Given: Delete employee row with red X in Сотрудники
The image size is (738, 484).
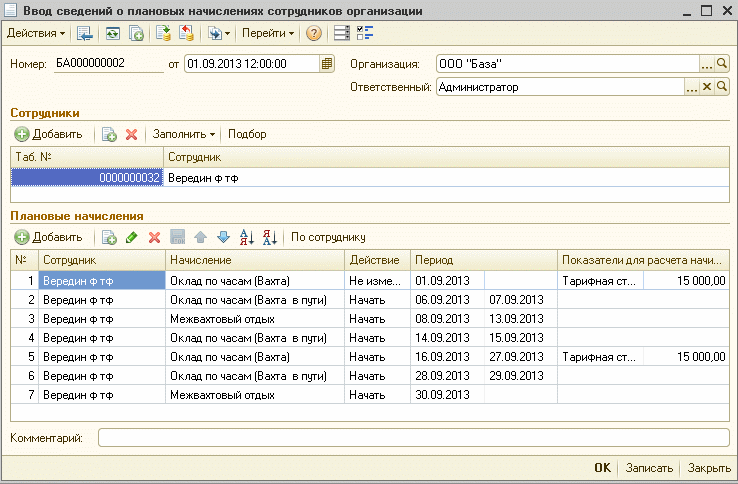Looking at the screenshot, I should (132, 134).
